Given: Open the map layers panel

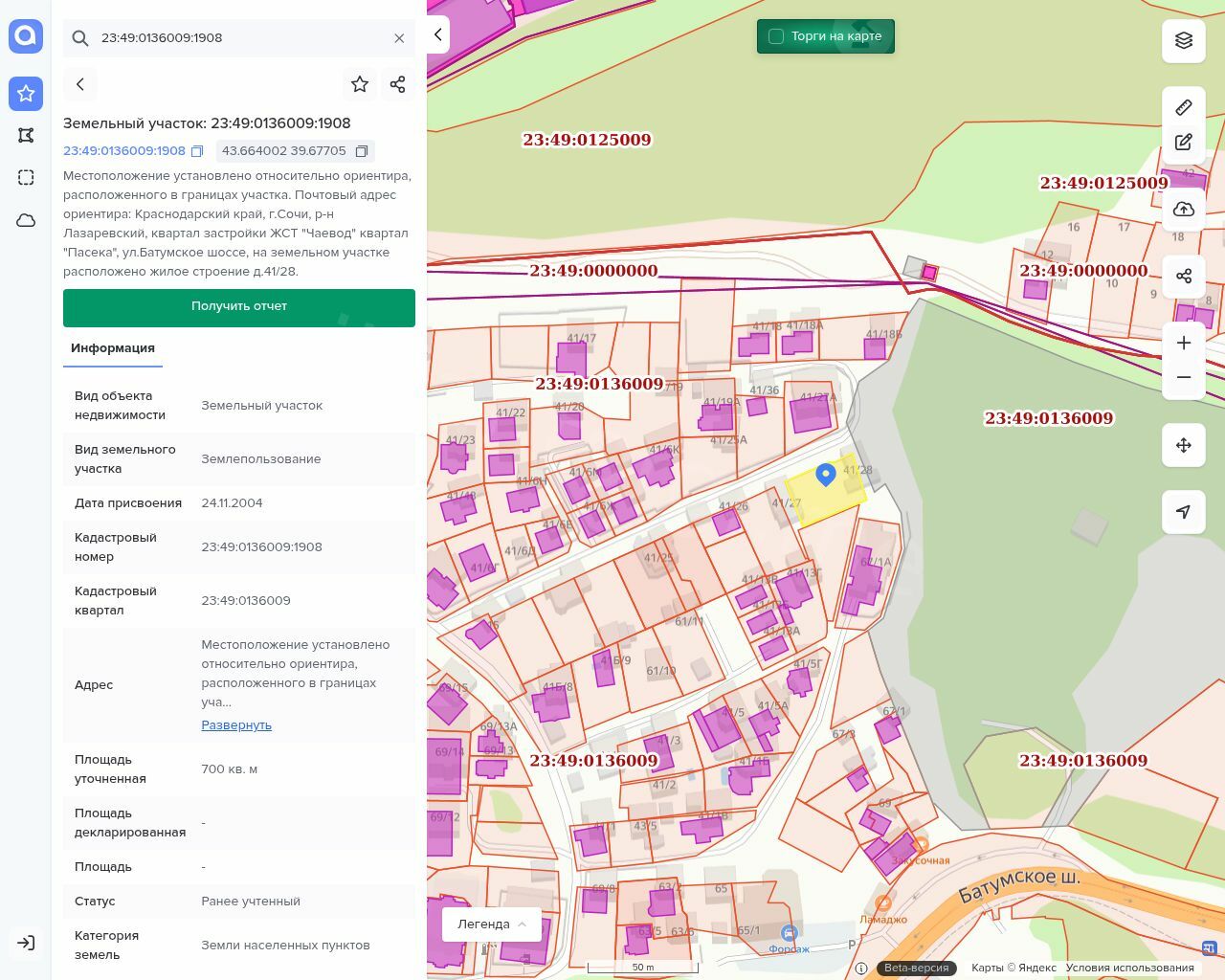Looking at the screenshot, I should [x=1184, y=40].
